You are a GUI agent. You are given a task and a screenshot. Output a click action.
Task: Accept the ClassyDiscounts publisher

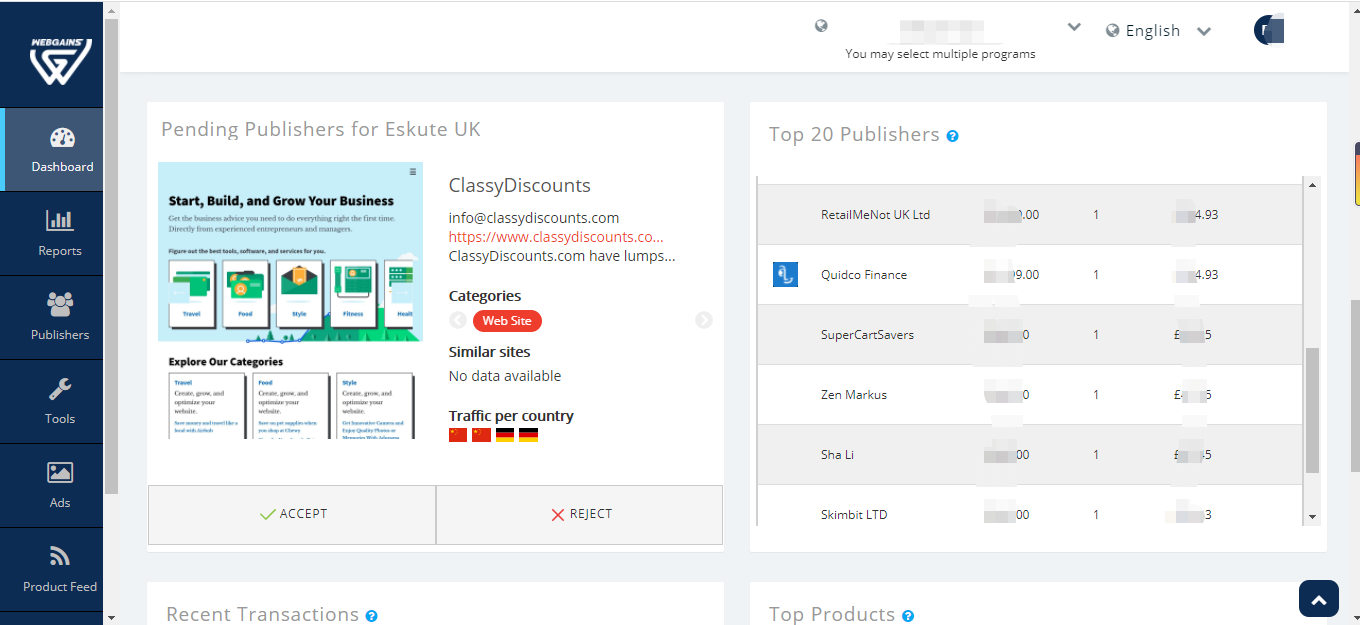292,514
